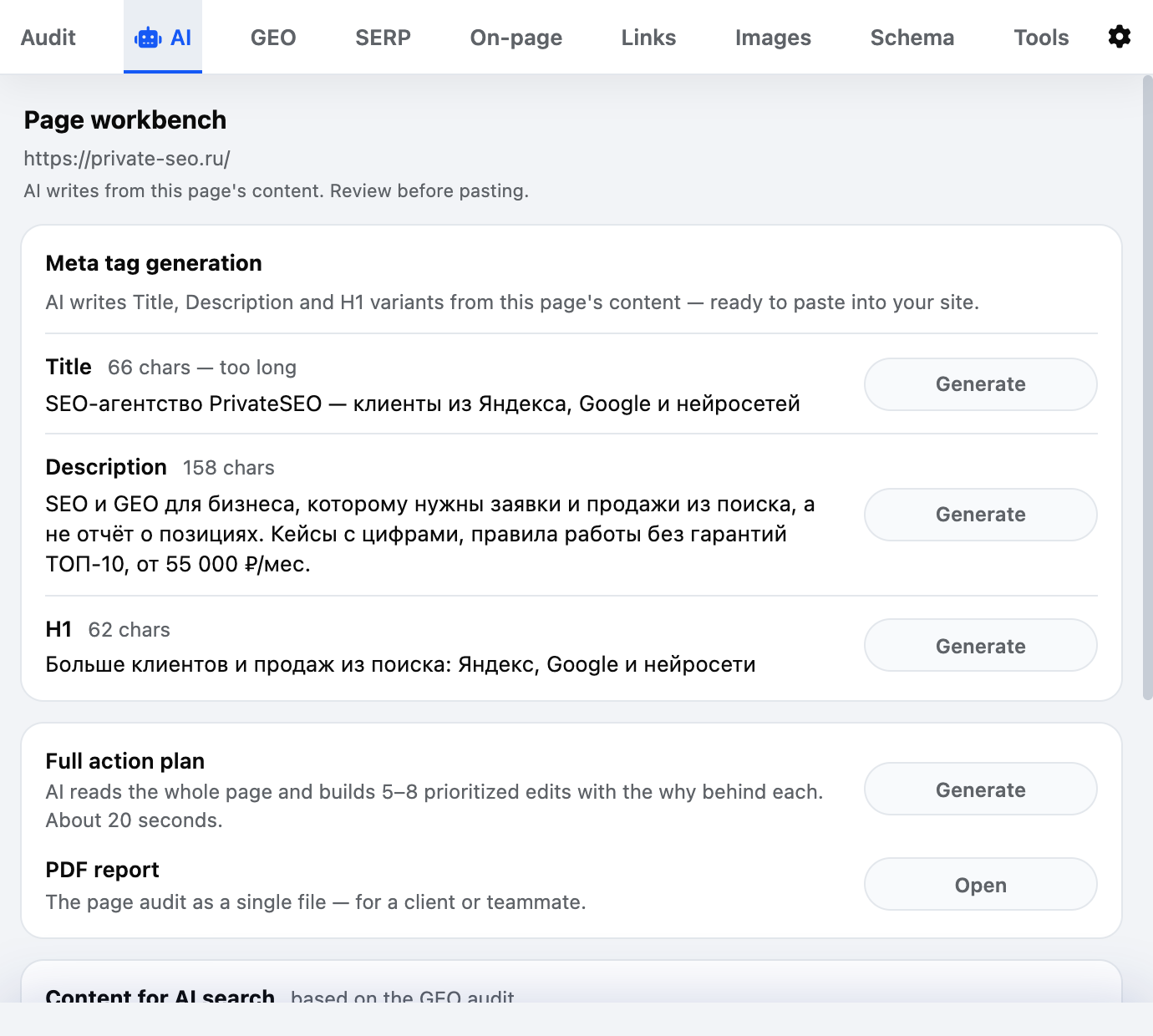The image size is (1153, 1036).
Task: Click the robot icon on AI tab
Action: 148,38
